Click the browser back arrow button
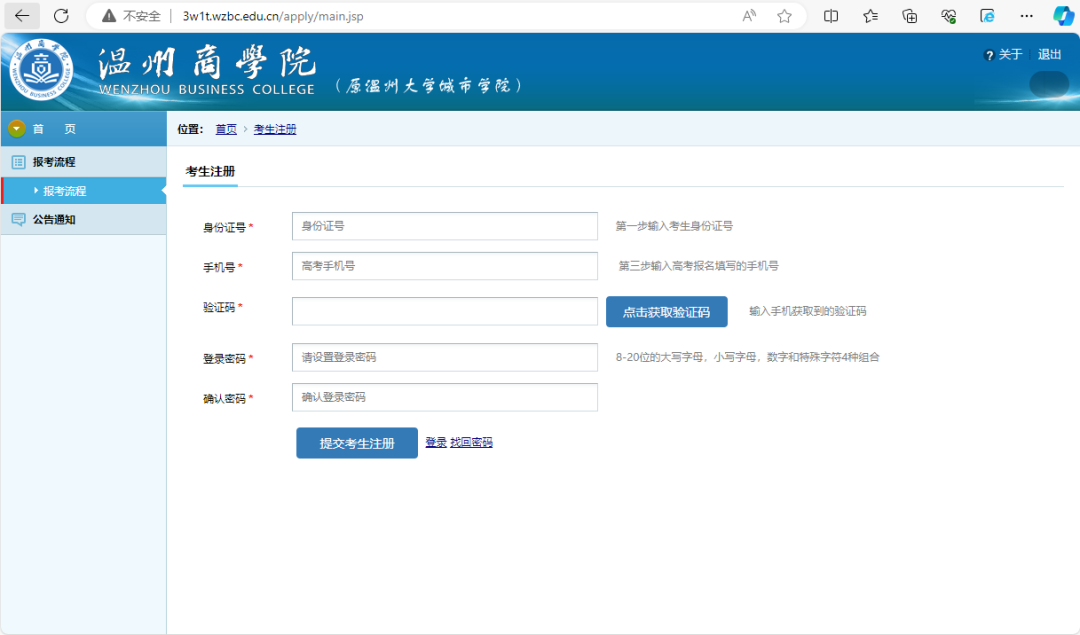 click(22, 16)
